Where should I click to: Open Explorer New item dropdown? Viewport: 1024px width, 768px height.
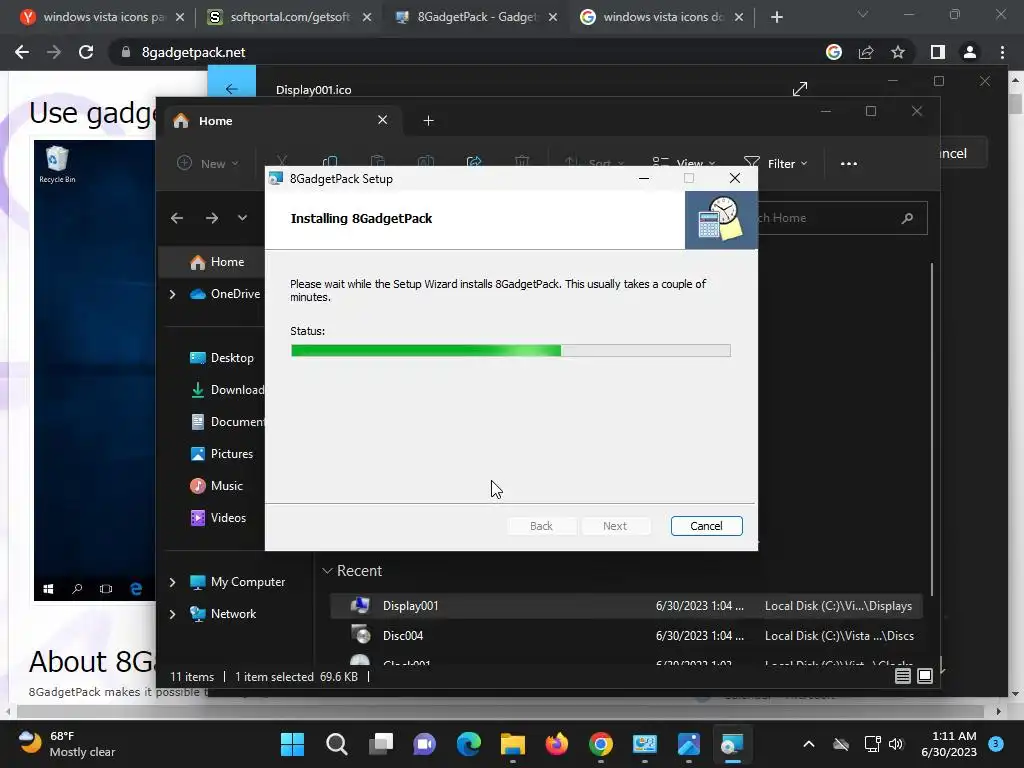coord(208,163)
